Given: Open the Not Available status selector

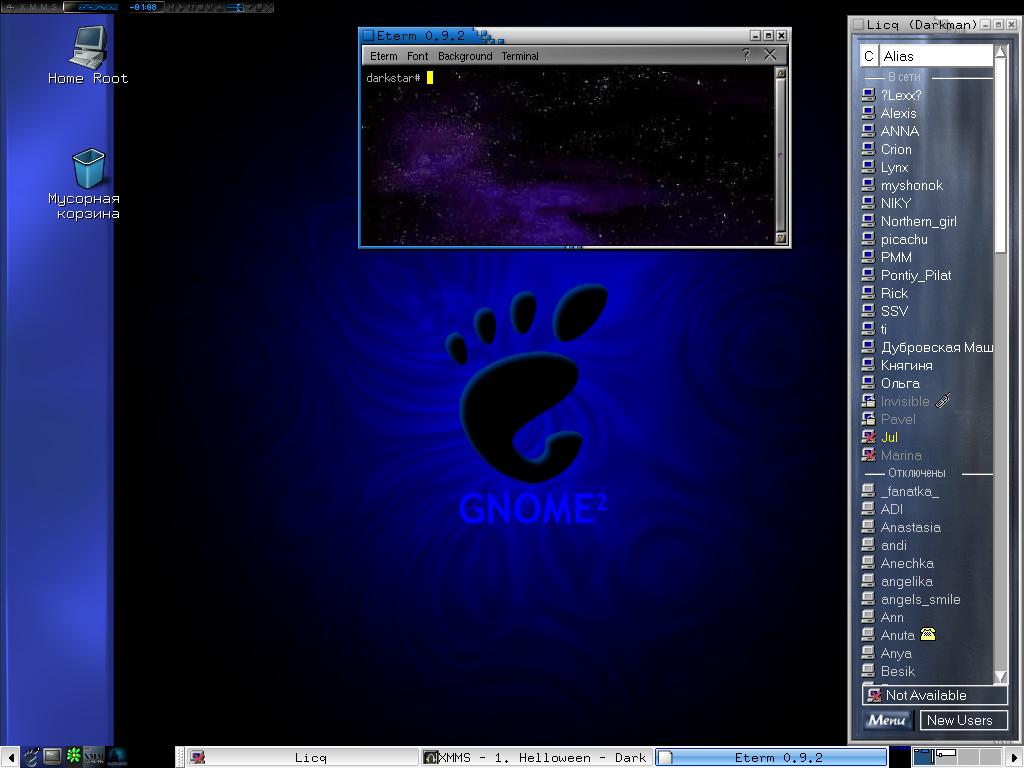Looking at the screenshot, I should point(935,696).
